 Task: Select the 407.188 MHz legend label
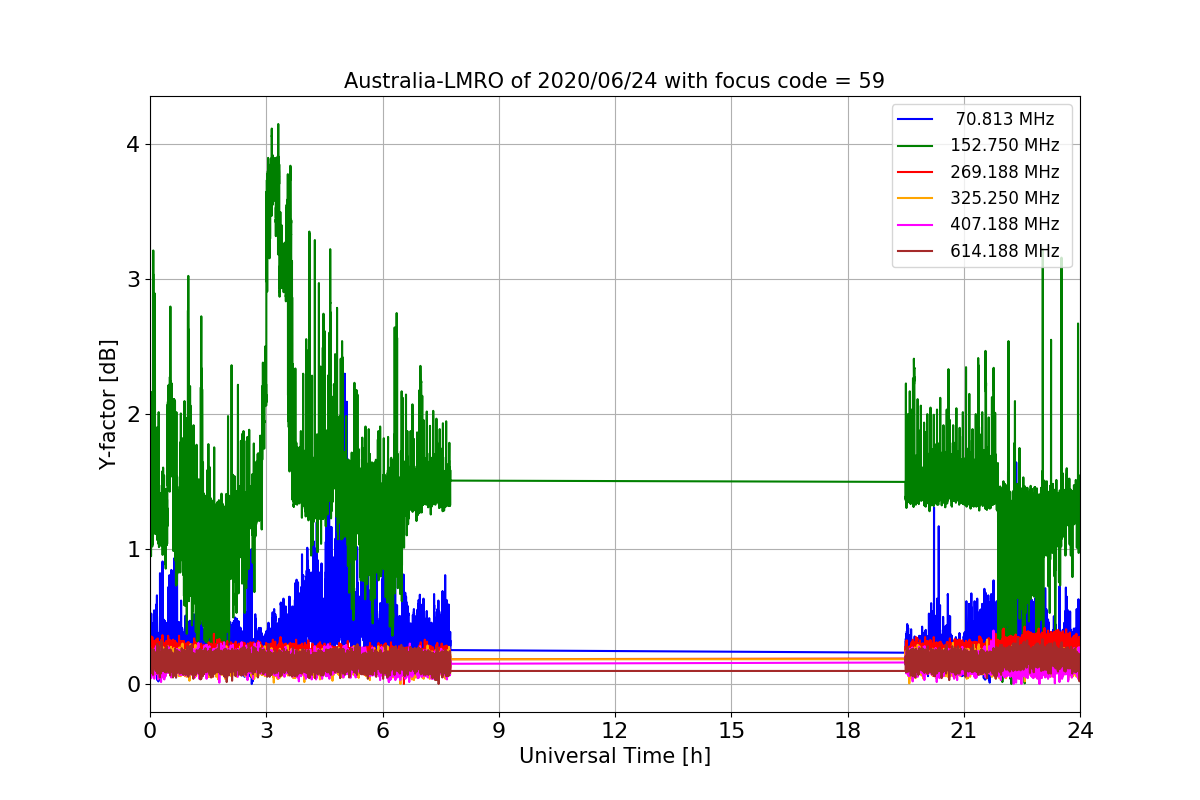1005,224
